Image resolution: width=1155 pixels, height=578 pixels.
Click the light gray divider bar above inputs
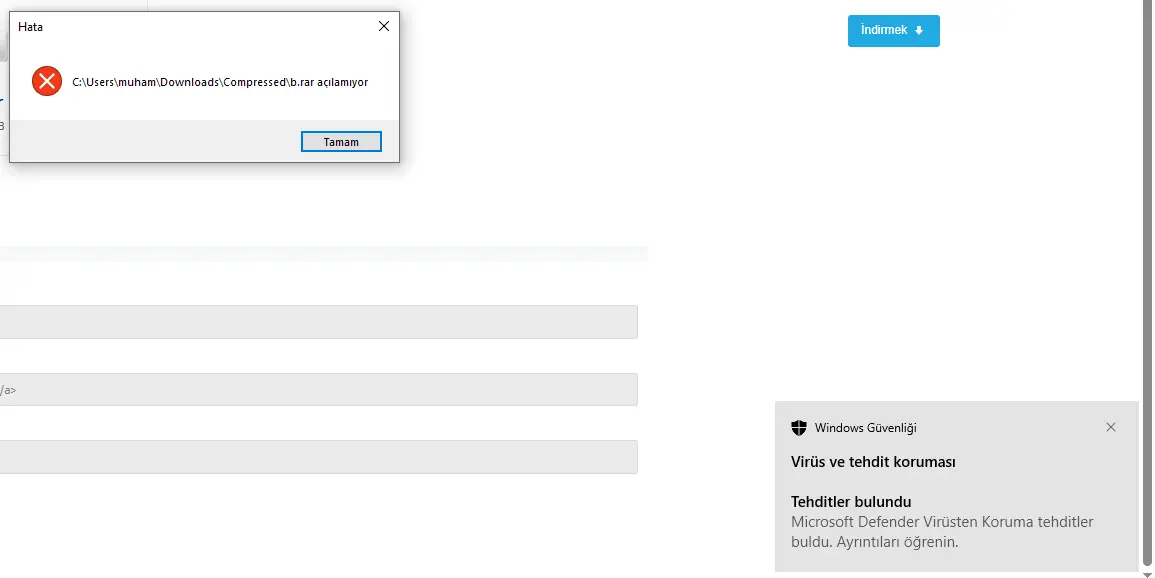click(323, 254)
